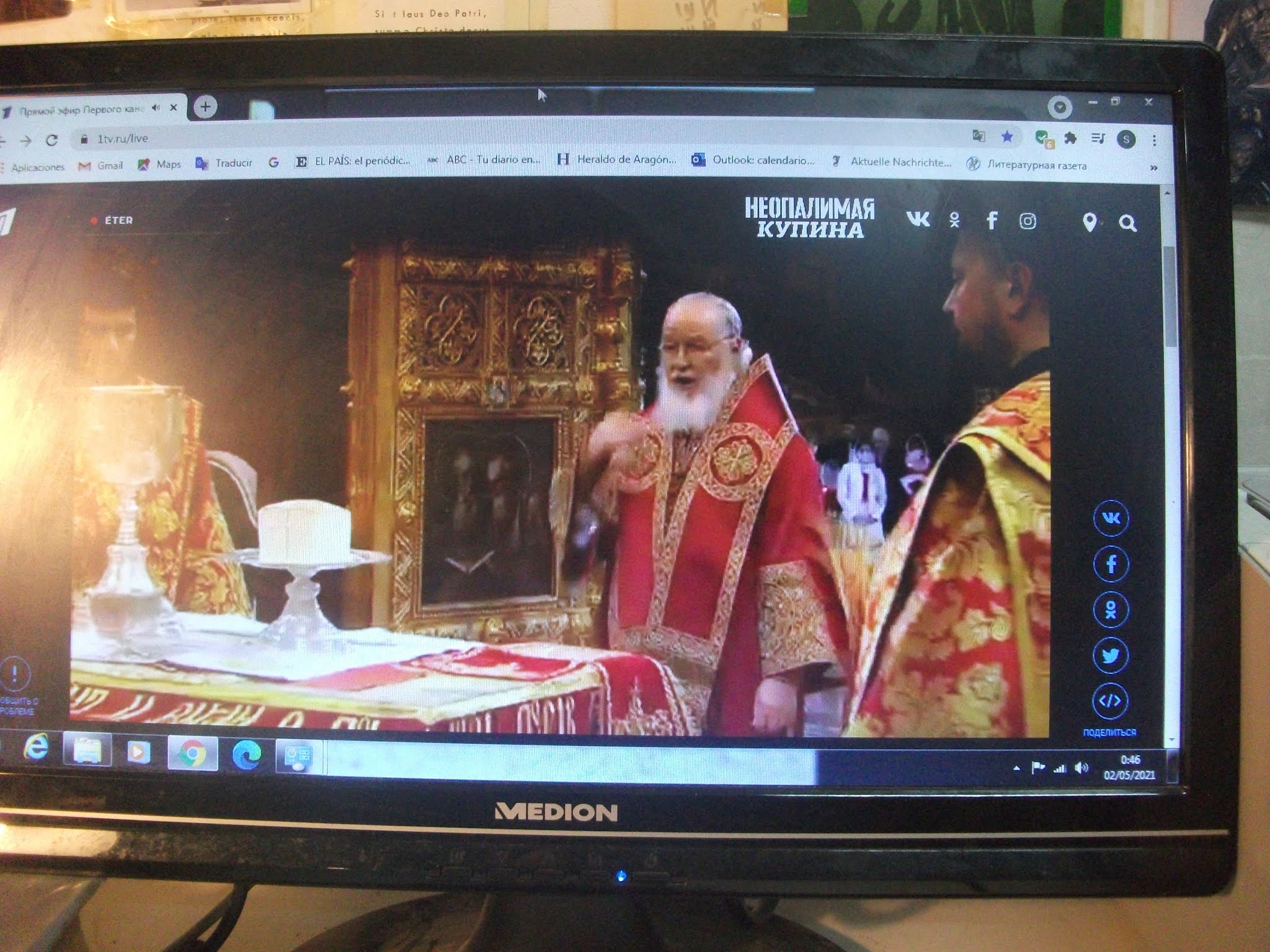Open site search magnifier icon
This screenshot has width=1270, height=952.
click(x=1127, y=223)
